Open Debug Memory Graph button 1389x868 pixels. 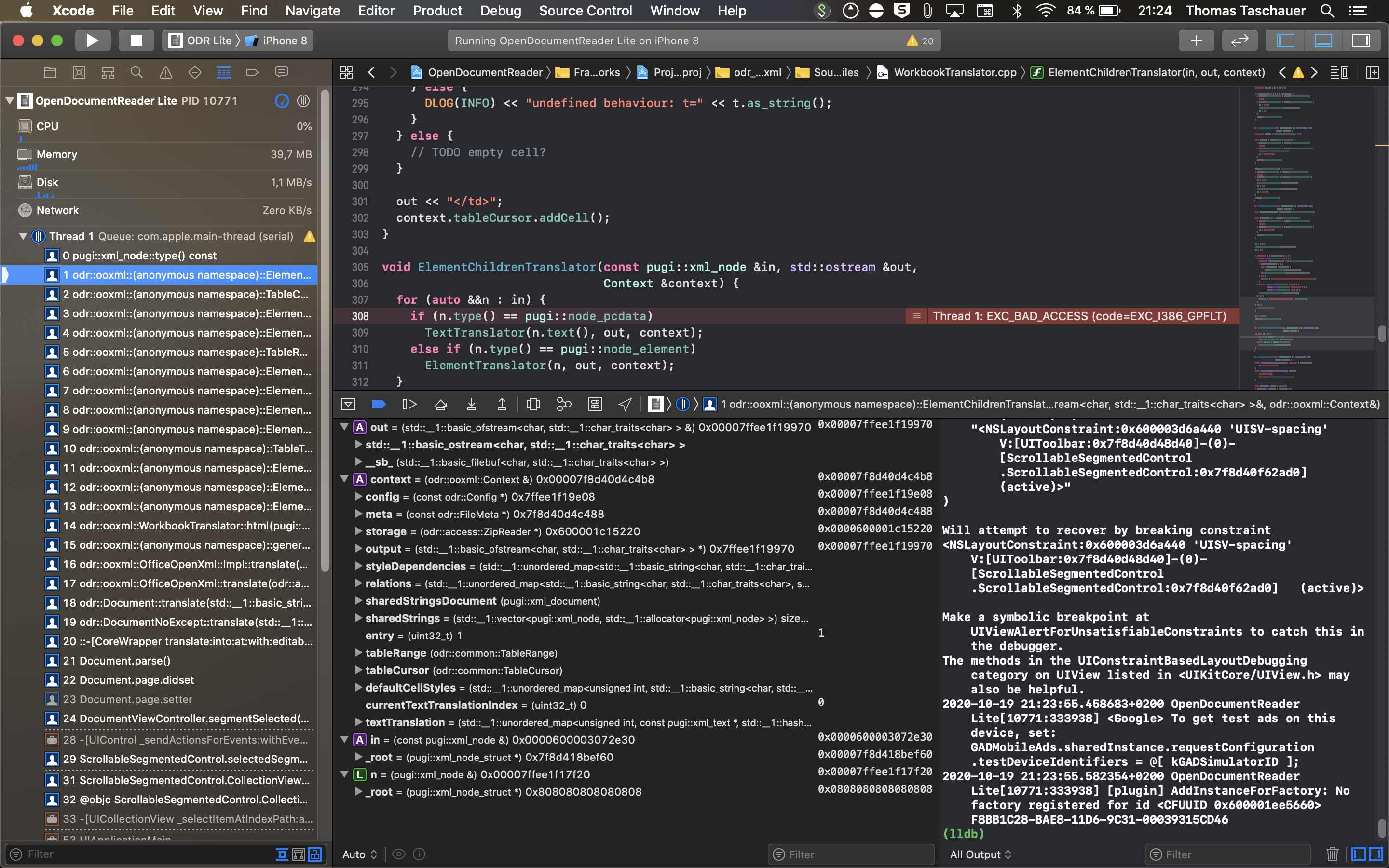tap(564, 404)
